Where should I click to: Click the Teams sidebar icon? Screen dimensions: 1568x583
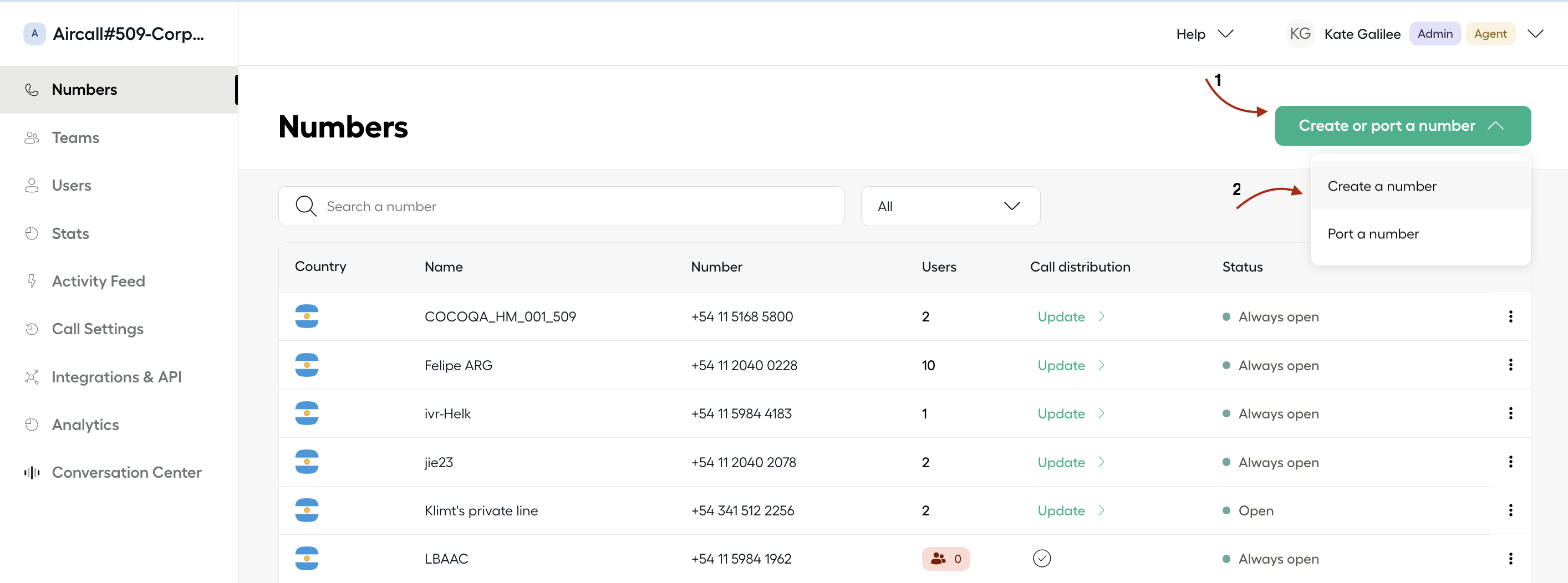pos(32,137)
